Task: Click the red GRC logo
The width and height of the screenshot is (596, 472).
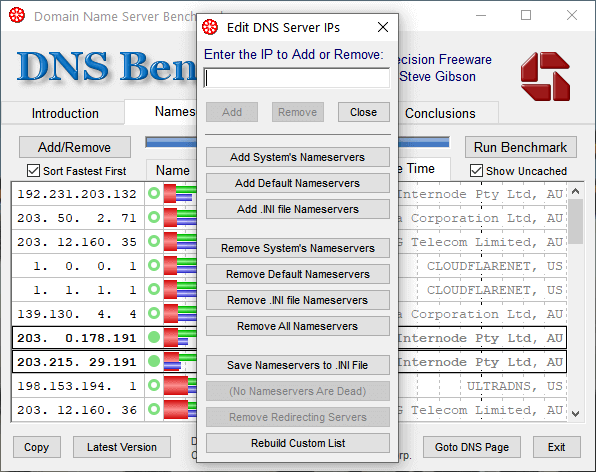Action: (x=545, y=76)
